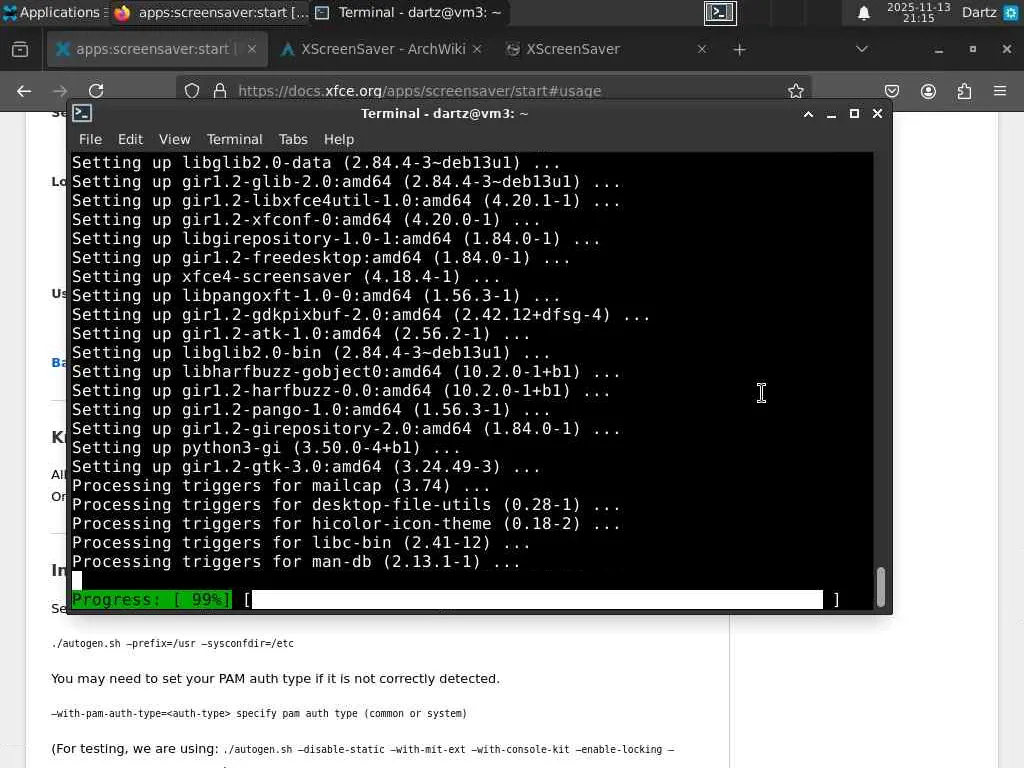Open the Tabs menu in Terminal
Viewport: 1024px width, 768px height.
(x=293, y=139)
